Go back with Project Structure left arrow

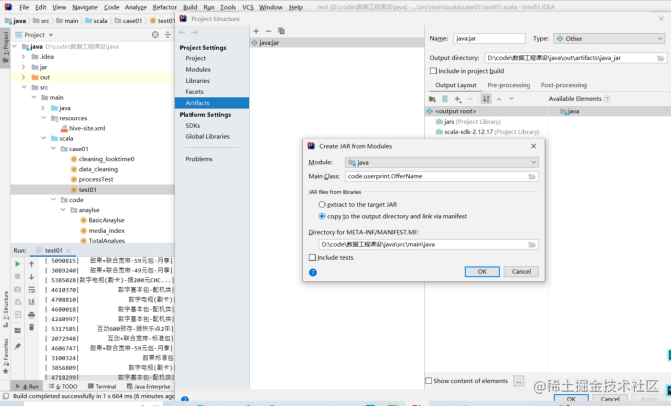[182, 32]
